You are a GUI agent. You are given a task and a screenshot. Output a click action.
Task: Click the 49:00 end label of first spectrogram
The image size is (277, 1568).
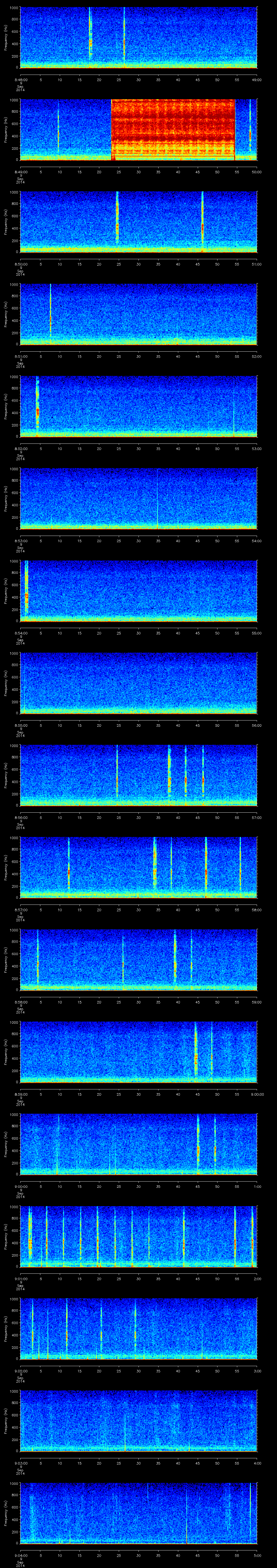point(256,79)
